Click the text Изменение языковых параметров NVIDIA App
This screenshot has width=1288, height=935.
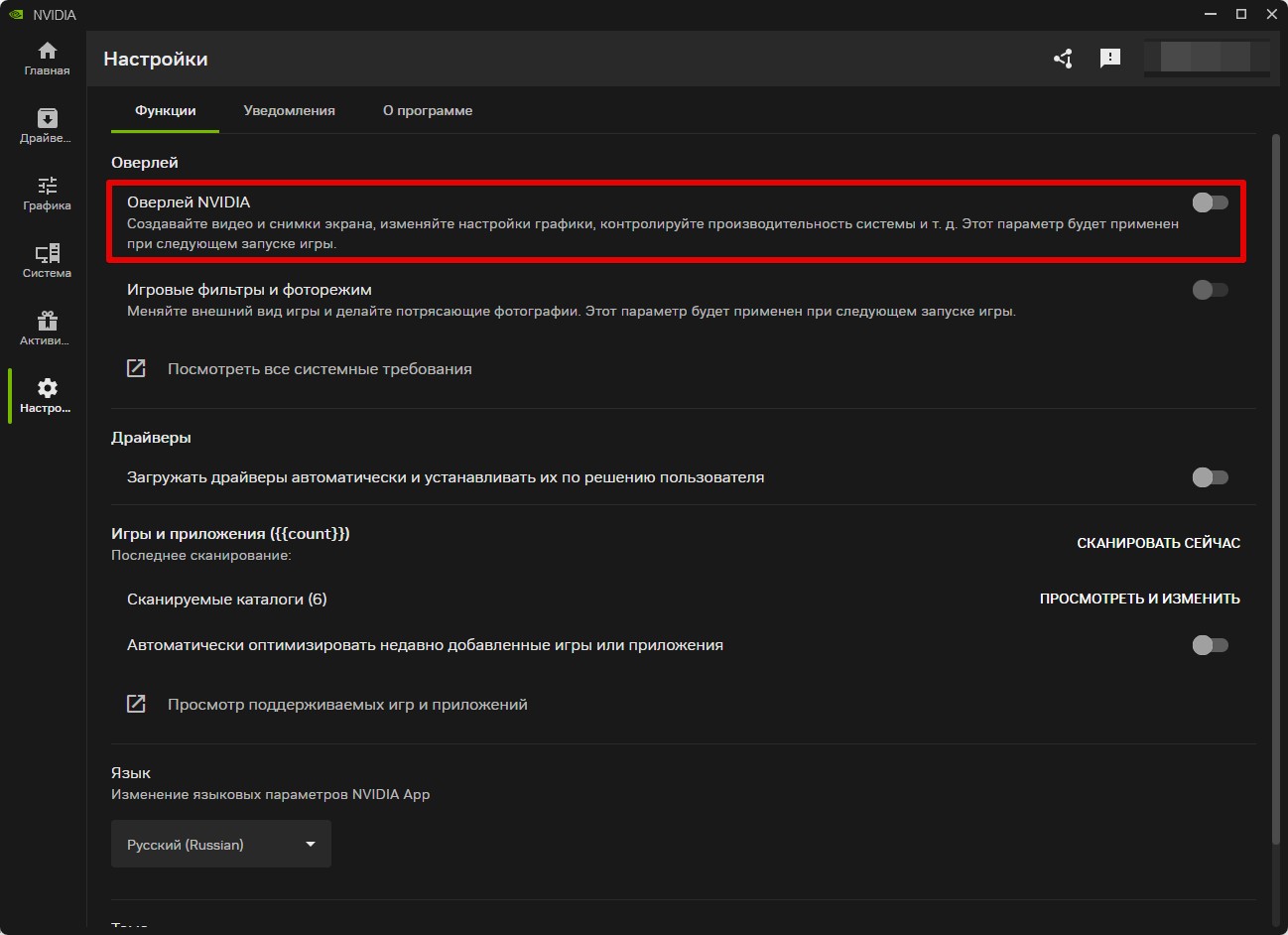(271, 794)
